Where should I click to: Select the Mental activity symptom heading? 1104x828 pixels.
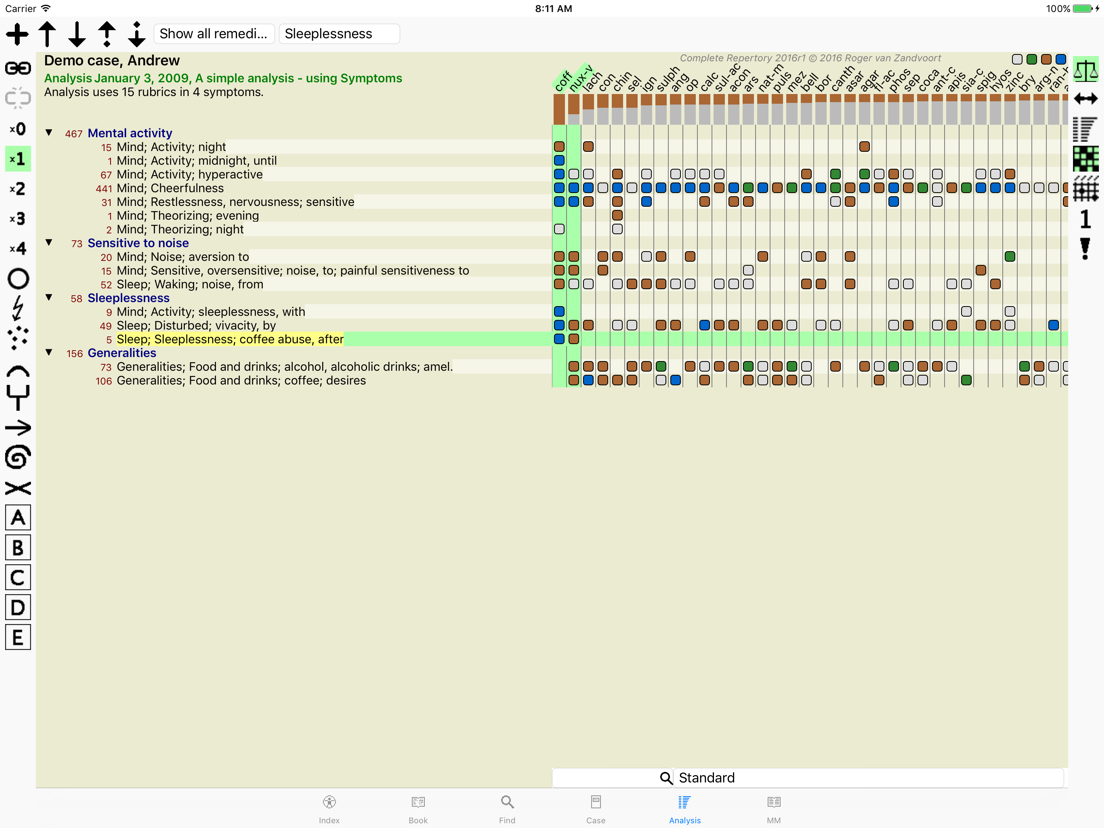[130, 133]
